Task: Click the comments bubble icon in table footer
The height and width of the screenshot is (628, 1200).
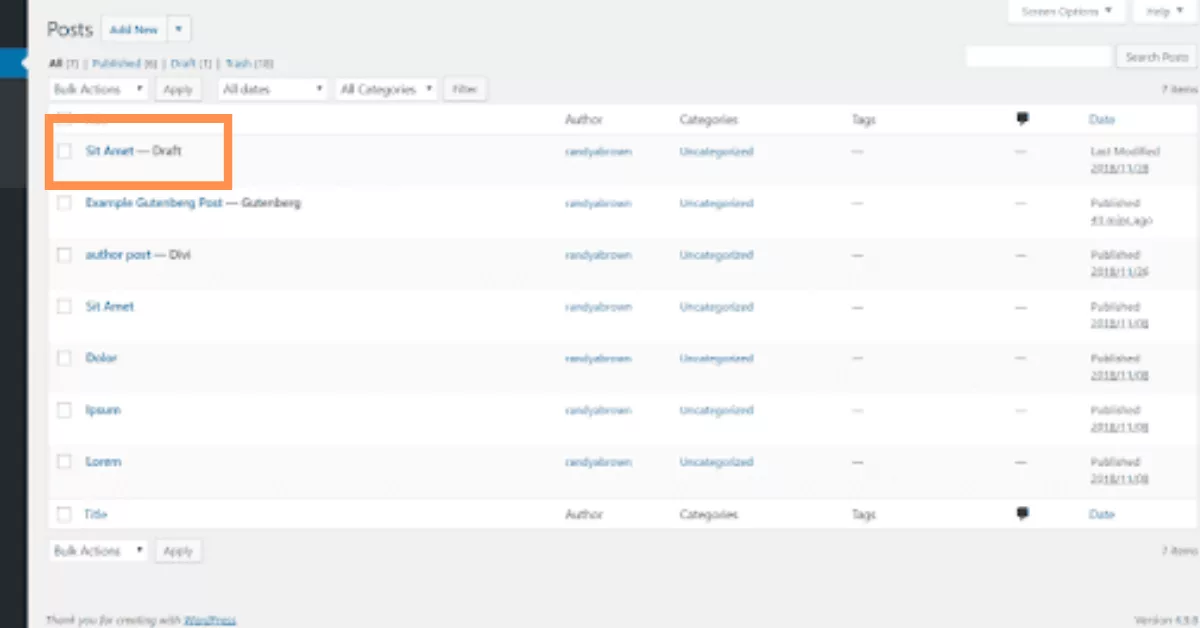Action: [1022, 514]
